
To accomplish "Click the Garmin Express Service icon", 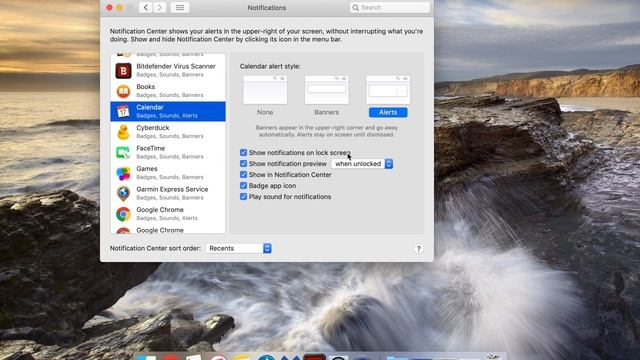I will coord(123,193).
